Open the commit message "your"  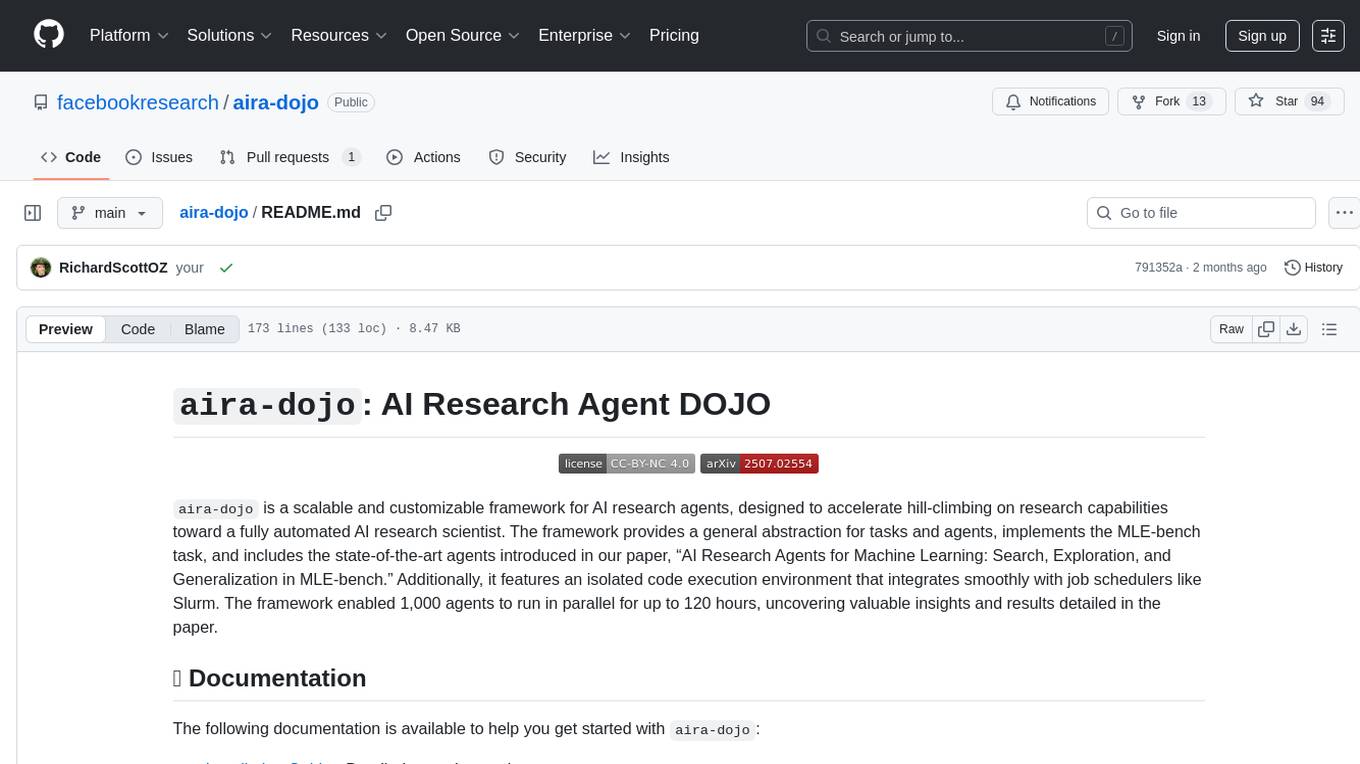click(x=189, y=267)
